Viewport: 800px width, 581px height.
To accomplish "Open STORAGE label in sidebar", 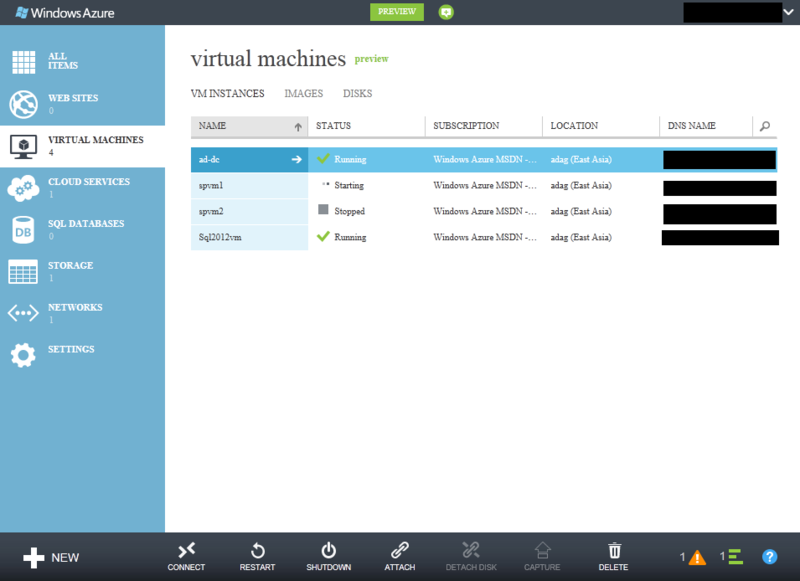I will click(x=70, y=265).
